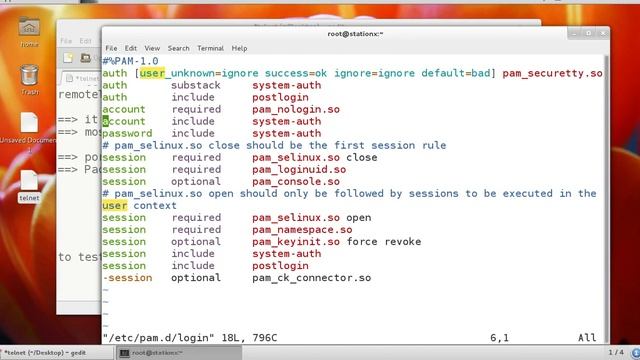640x360 pixels.
Task: Click pam_loginuid.so text
Action: 299,169
